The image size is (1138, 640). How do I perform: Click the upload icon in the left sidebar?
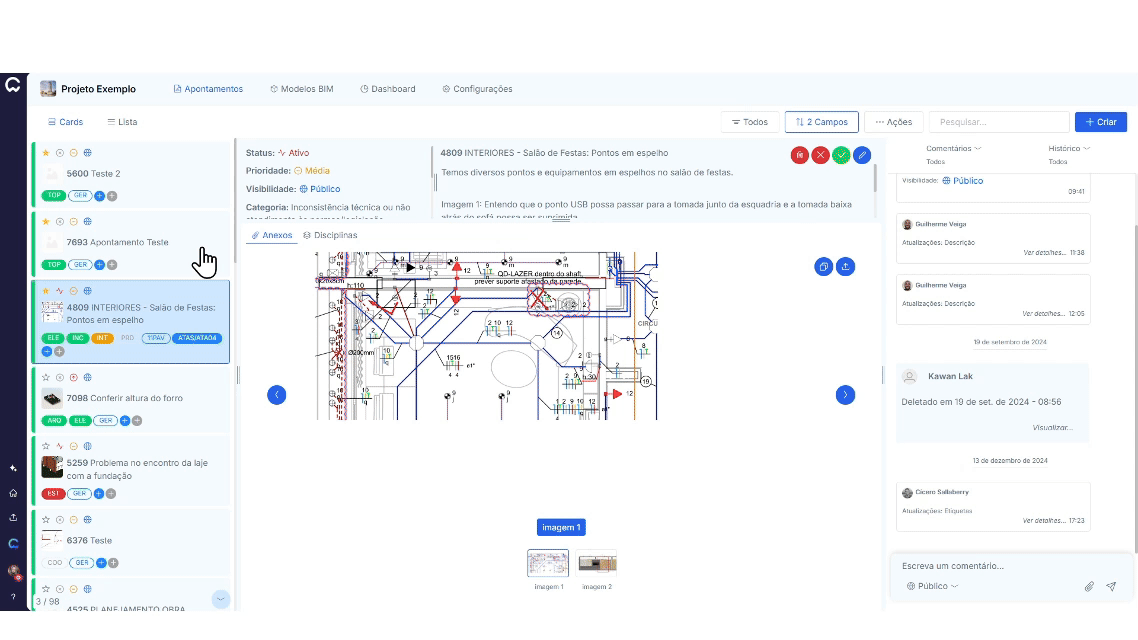point(13,517)
